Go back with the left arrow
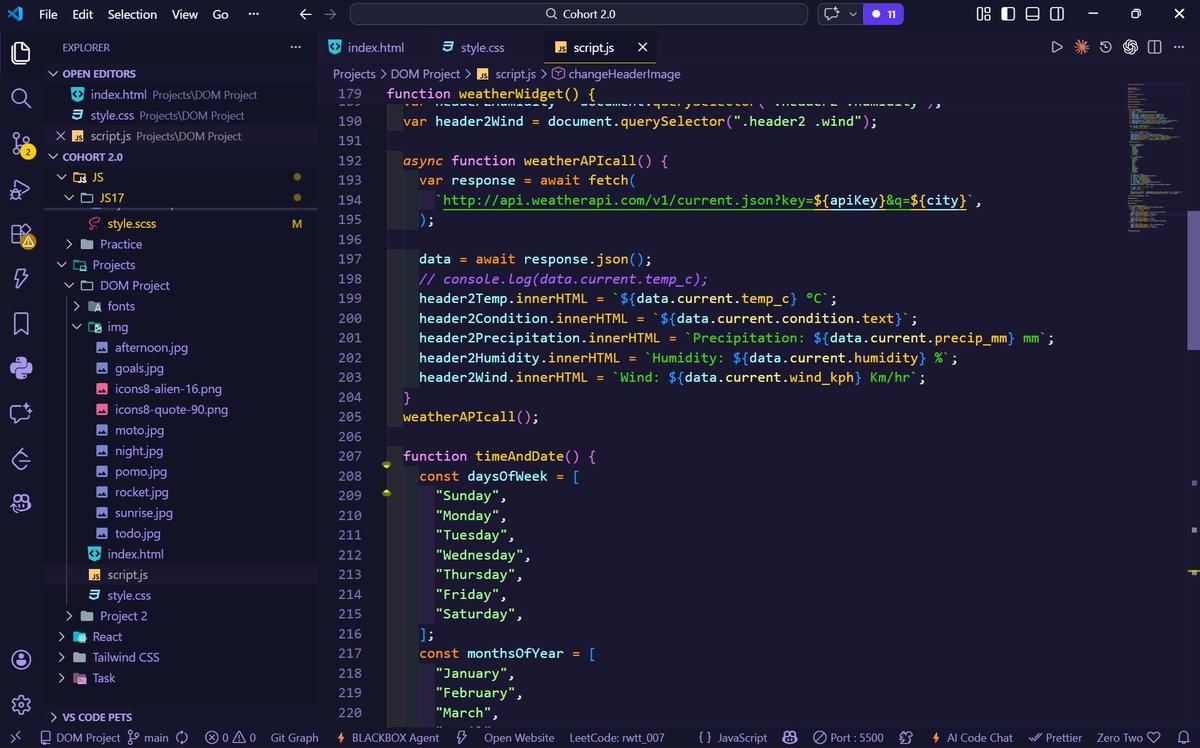The height and width of the screenshot is (748, 1200). 306,14
